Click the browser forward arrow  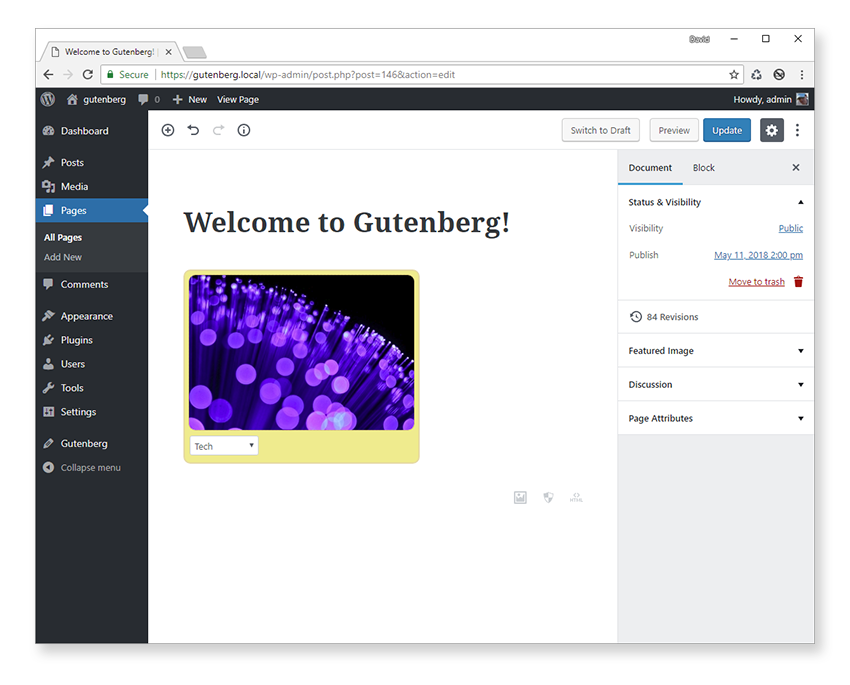pos(68,74)
